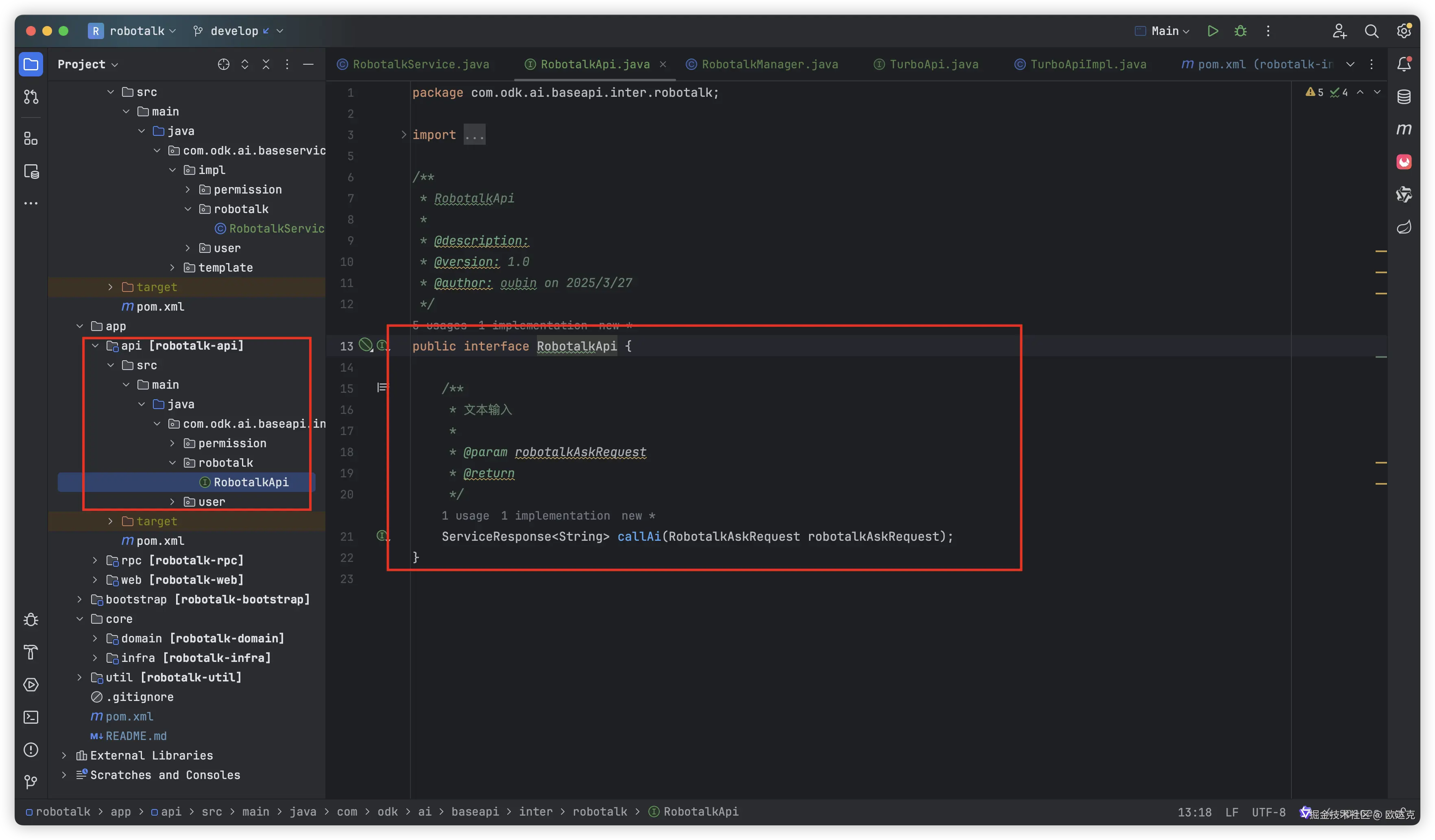Run the Main configuration
This screenshot has width=1435, height=840.
[1213, 31]
